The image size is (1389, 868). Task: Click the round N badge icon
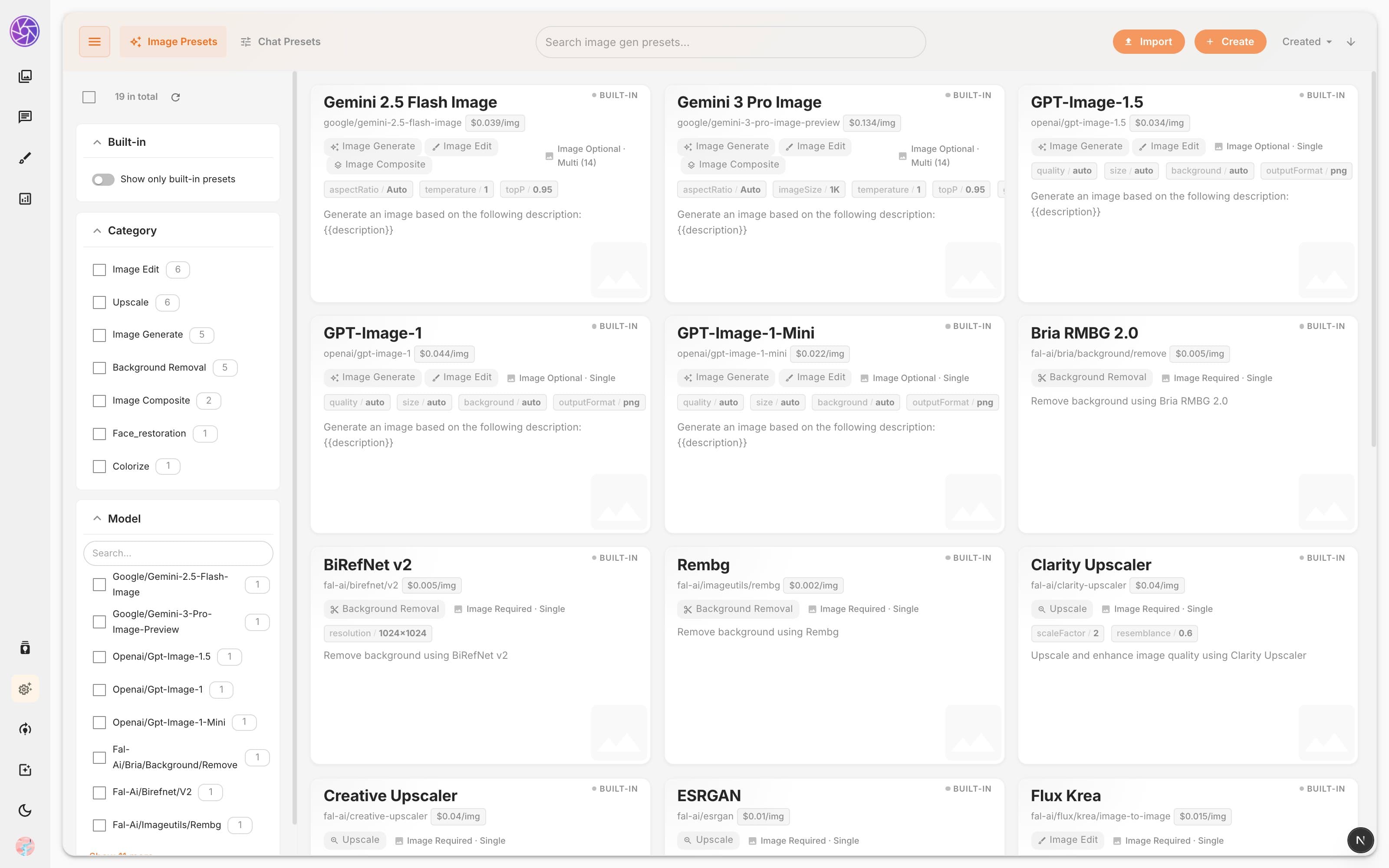pos(1360,841)
